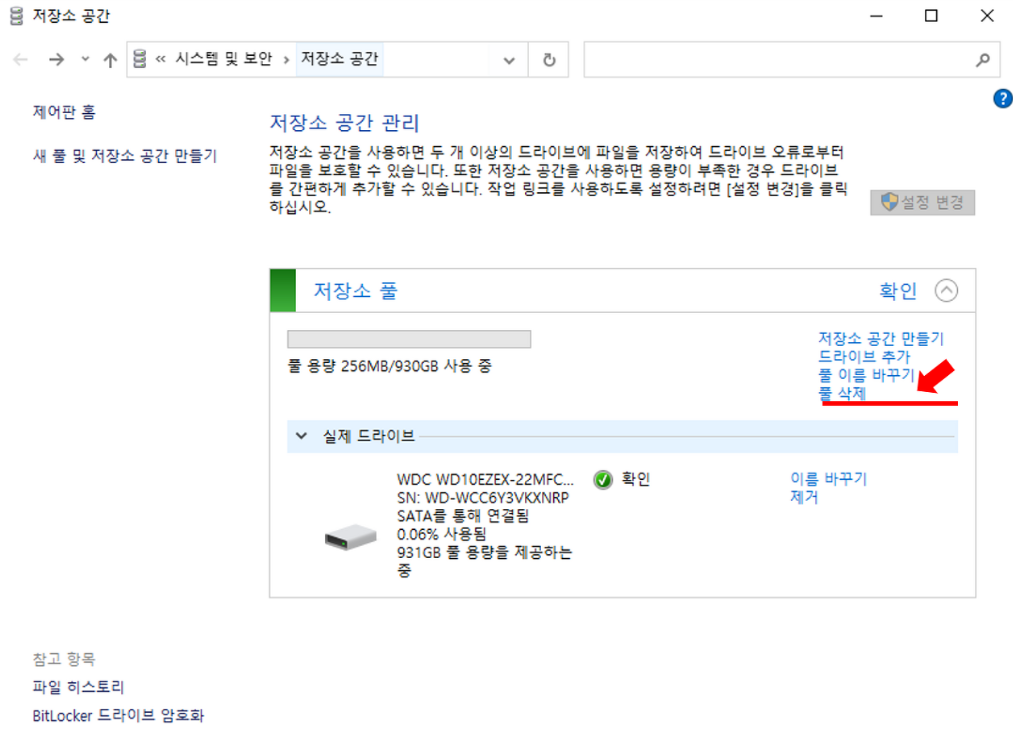1013x745 pixels.
Task: Click the refresh icon in the address bar
Action: pos(548,59)
